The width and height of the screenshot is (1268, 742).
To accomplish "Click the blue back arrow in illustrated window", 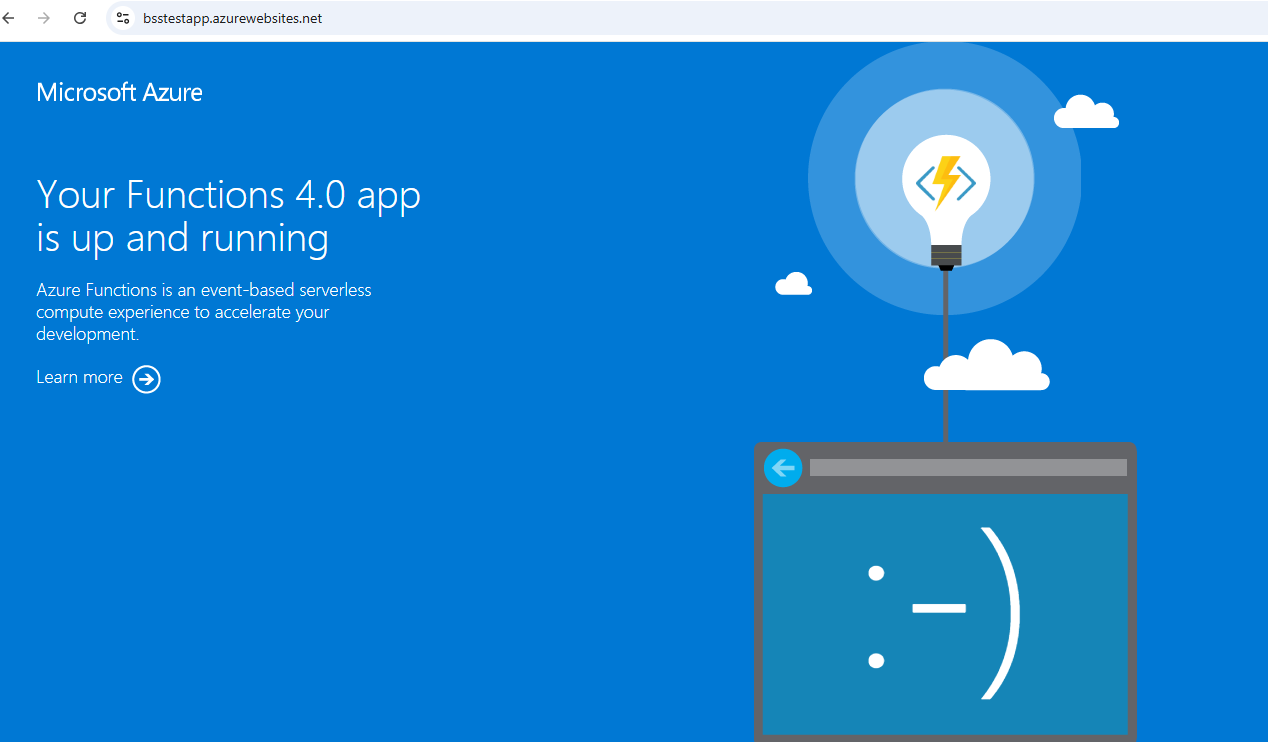I will coord(783,467).
